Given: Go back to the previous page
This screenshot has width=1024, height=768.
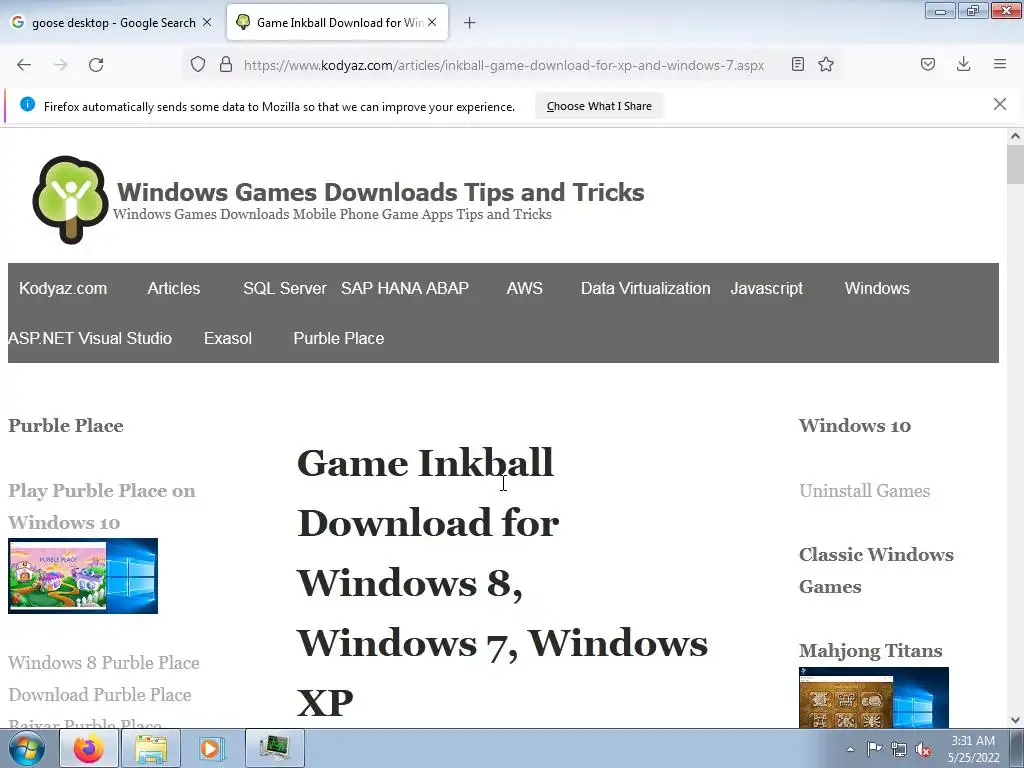Looking at the screenshot, I should coord(24,65).
